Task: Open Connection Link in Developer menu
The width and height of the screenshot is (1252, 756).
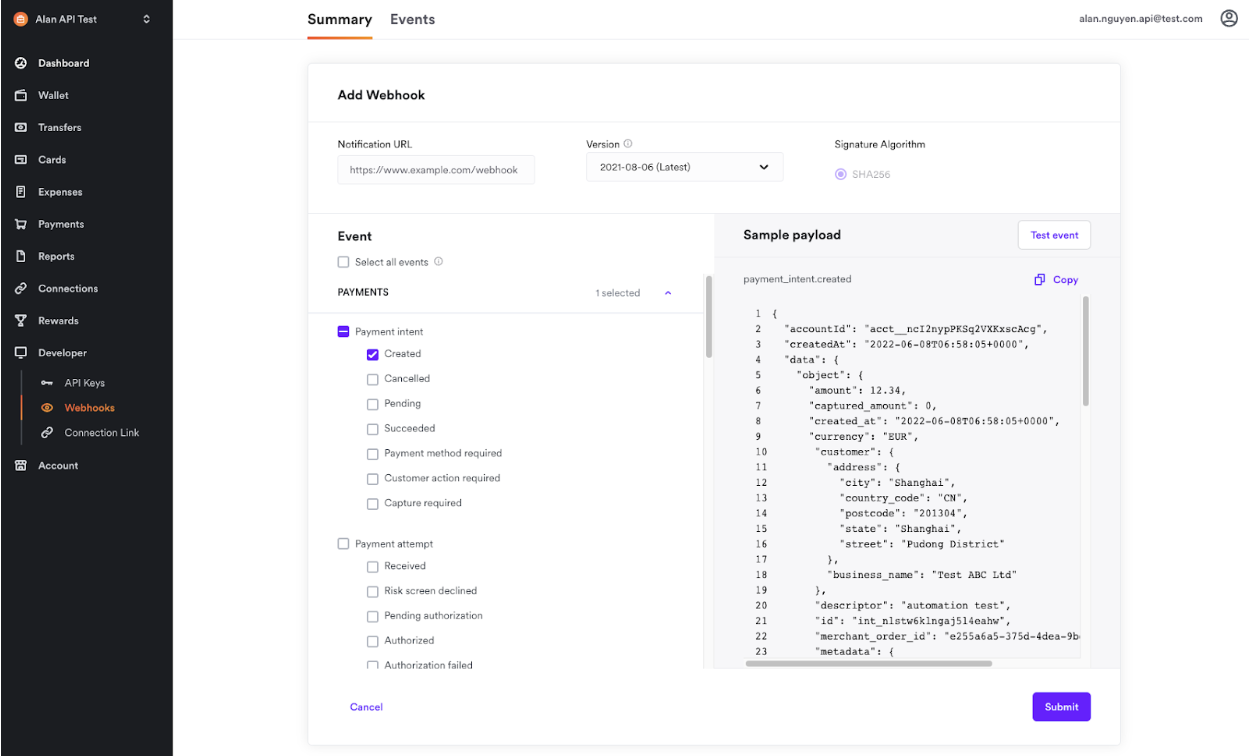Action: [101, 433]
